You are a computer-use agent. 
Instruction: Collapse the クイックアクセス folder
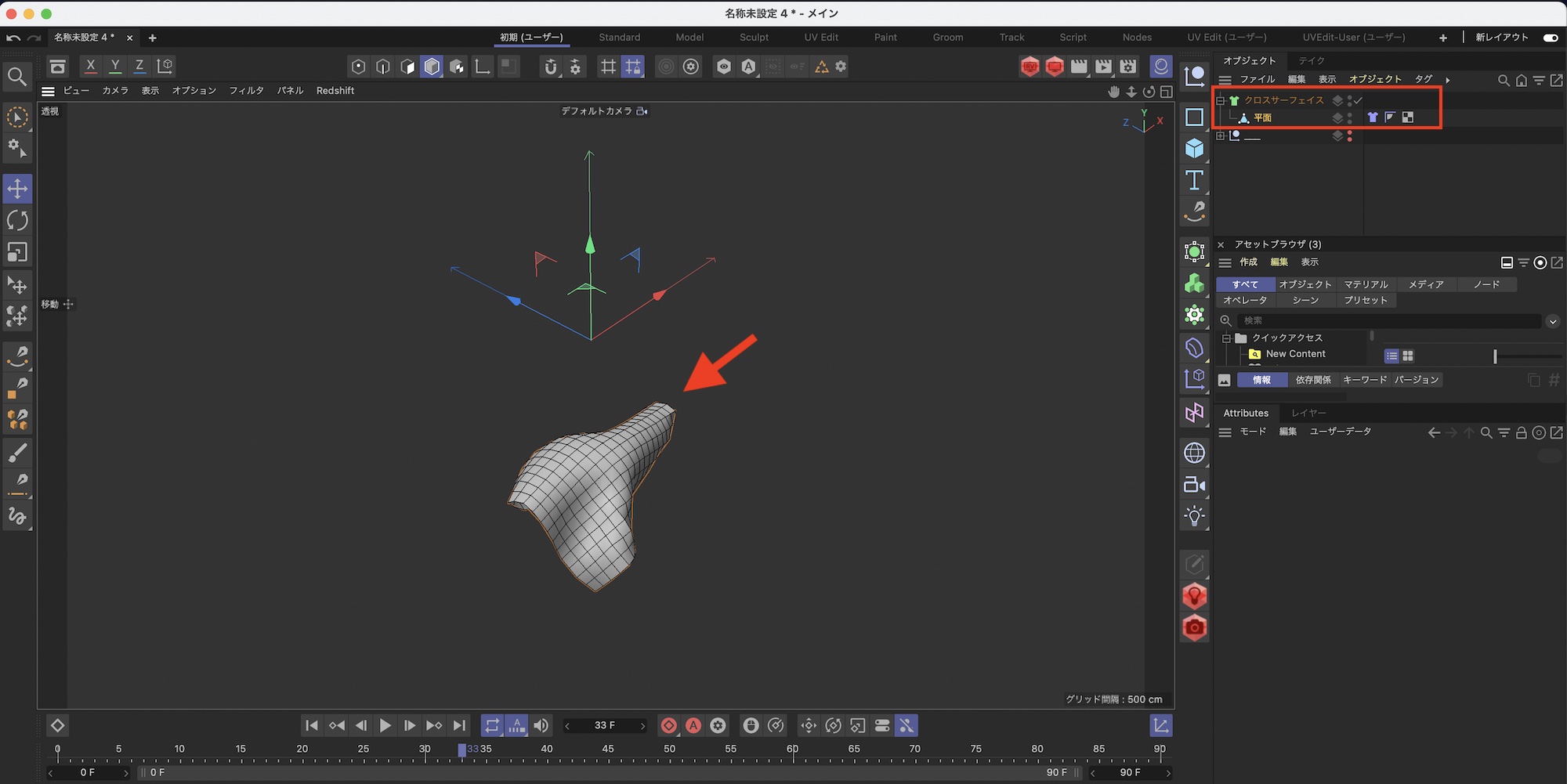click(x=1226, y=338)
